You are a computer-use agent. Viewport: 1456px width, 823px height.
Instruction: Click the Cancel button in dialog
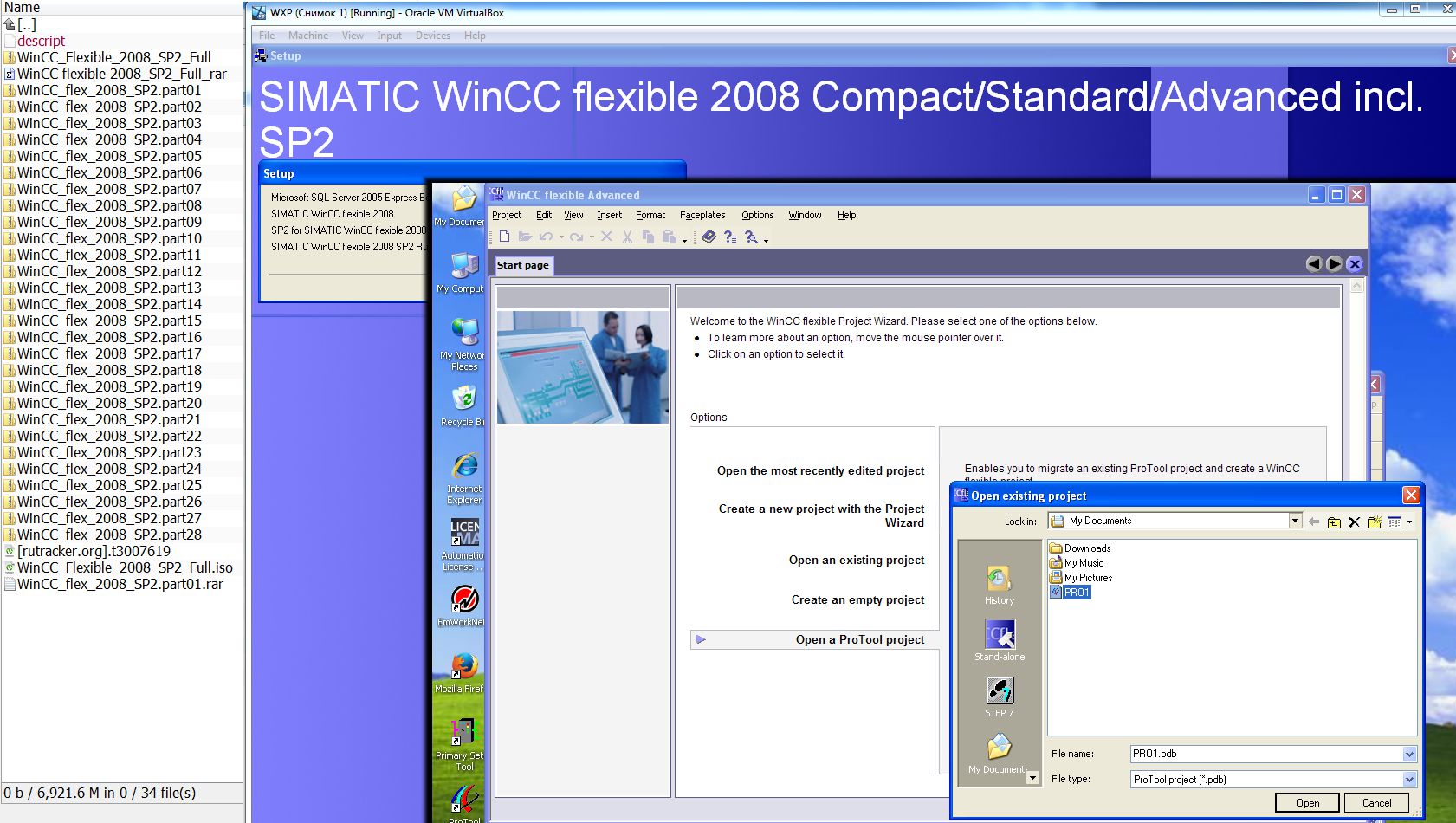coord(1377,803)
